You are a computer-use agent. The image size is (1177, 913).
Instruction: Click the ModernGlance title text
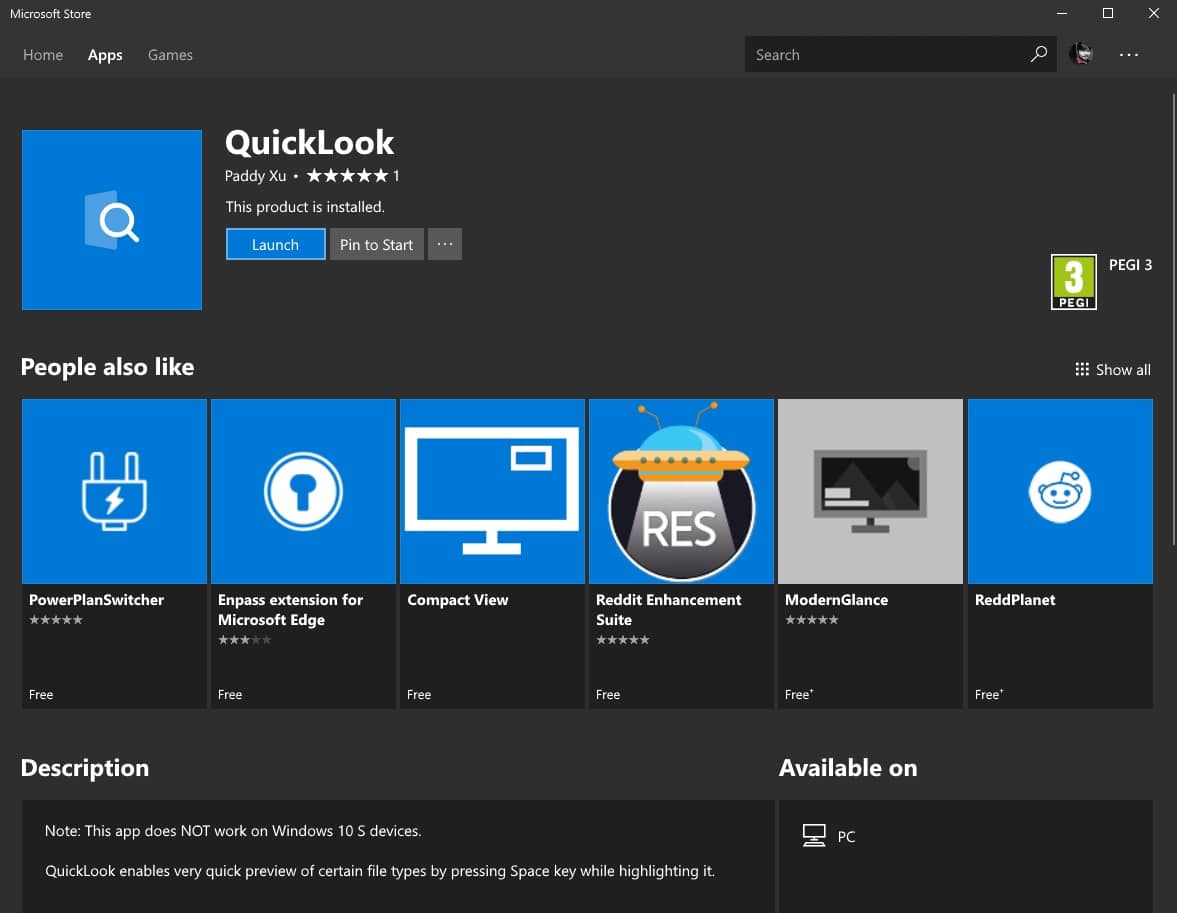[836, 600]
